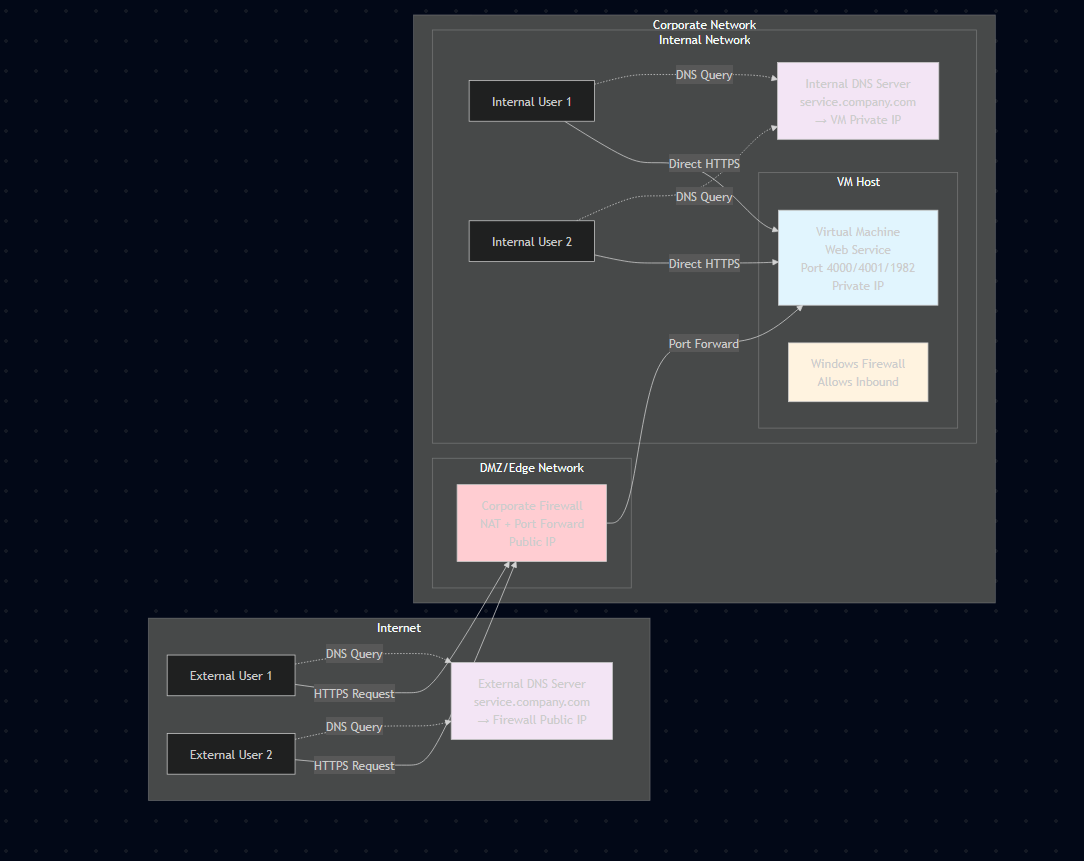The height and width of the screenshot is (861, 1084).
Task: Select the Virtual Machine Web Service node
Action: click(x=858, y=258)
